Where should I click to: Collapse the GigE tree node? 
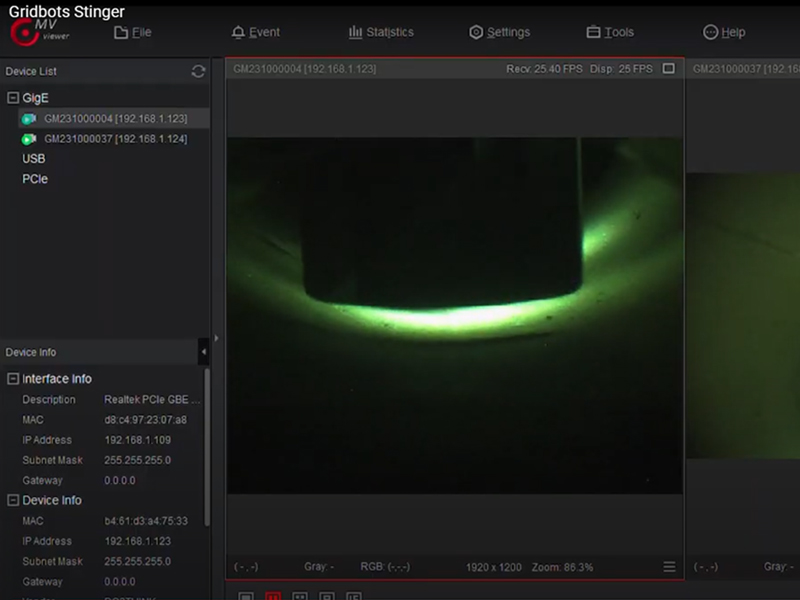tap(13, 98)
